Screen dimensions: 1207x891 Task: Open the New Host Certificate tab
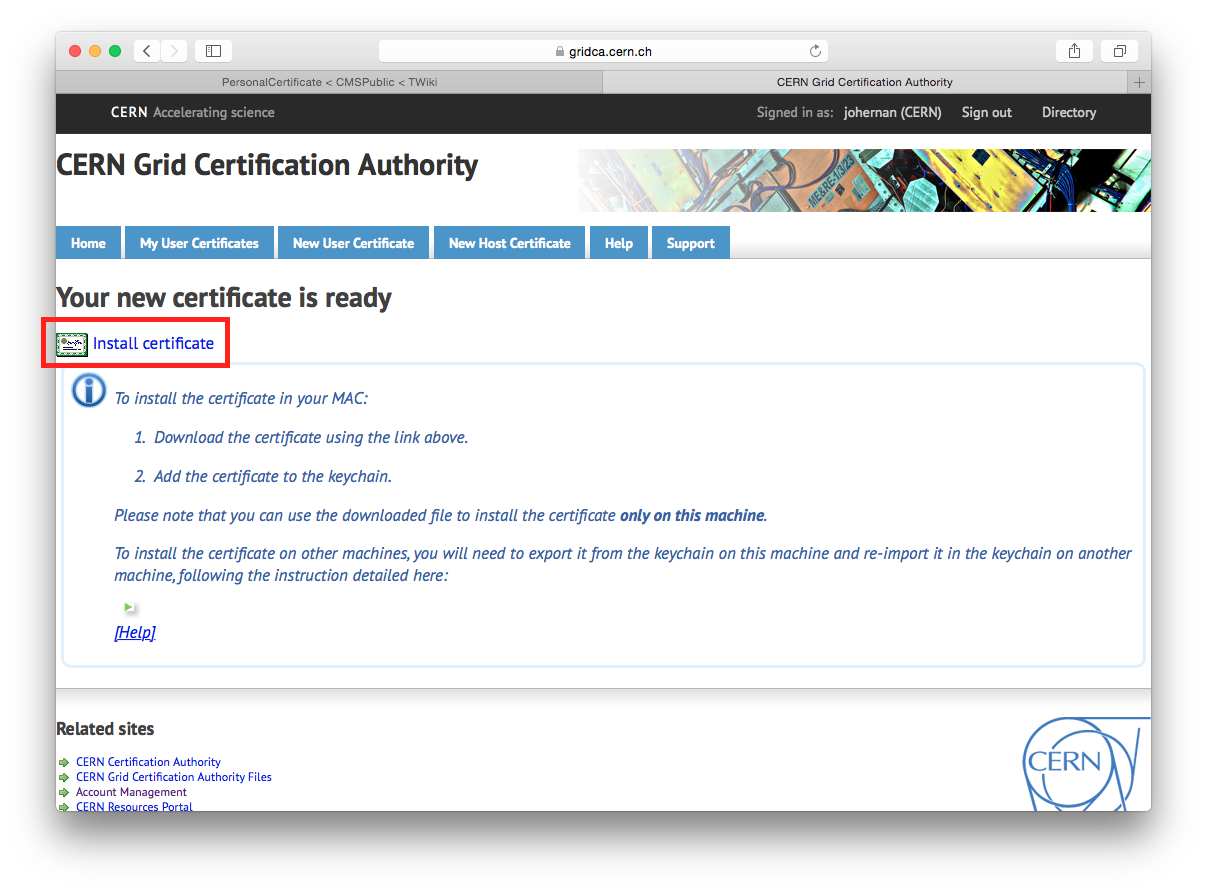[x=510, y=243]
